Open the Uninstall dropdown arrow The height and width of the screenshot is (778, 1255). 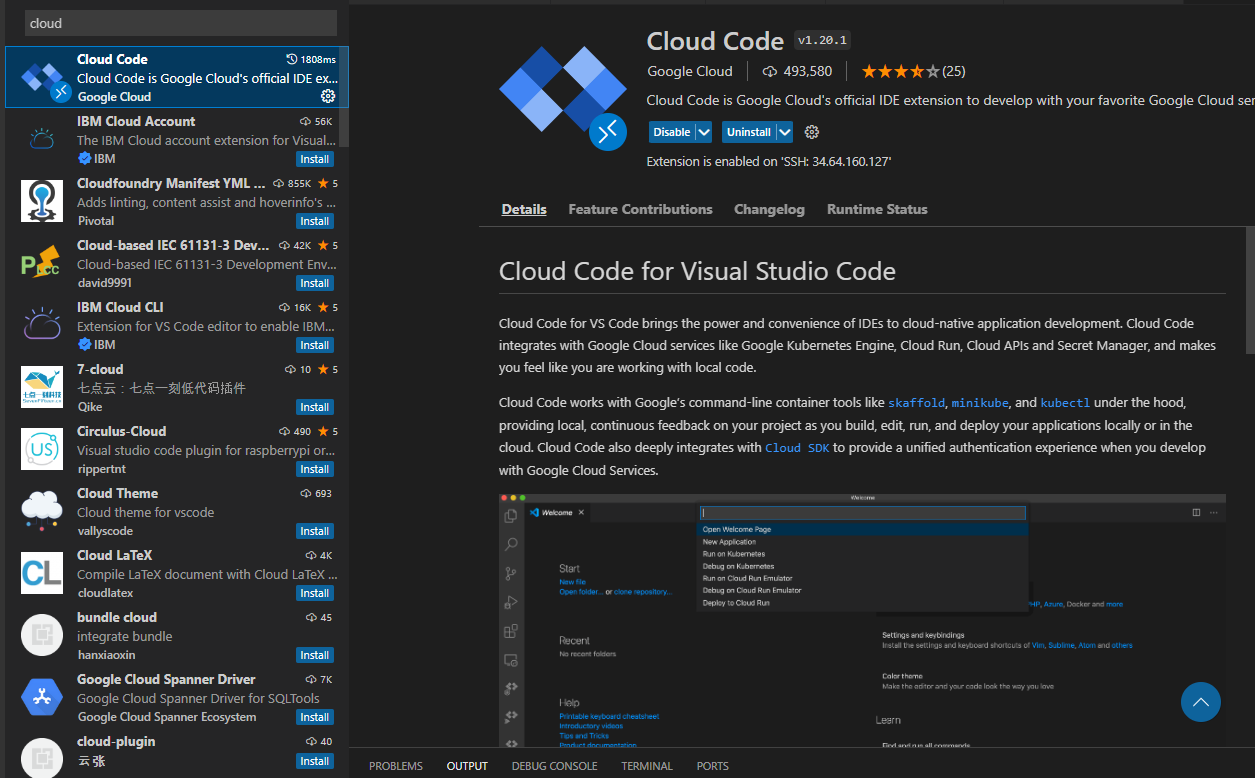tap(785, 132)
